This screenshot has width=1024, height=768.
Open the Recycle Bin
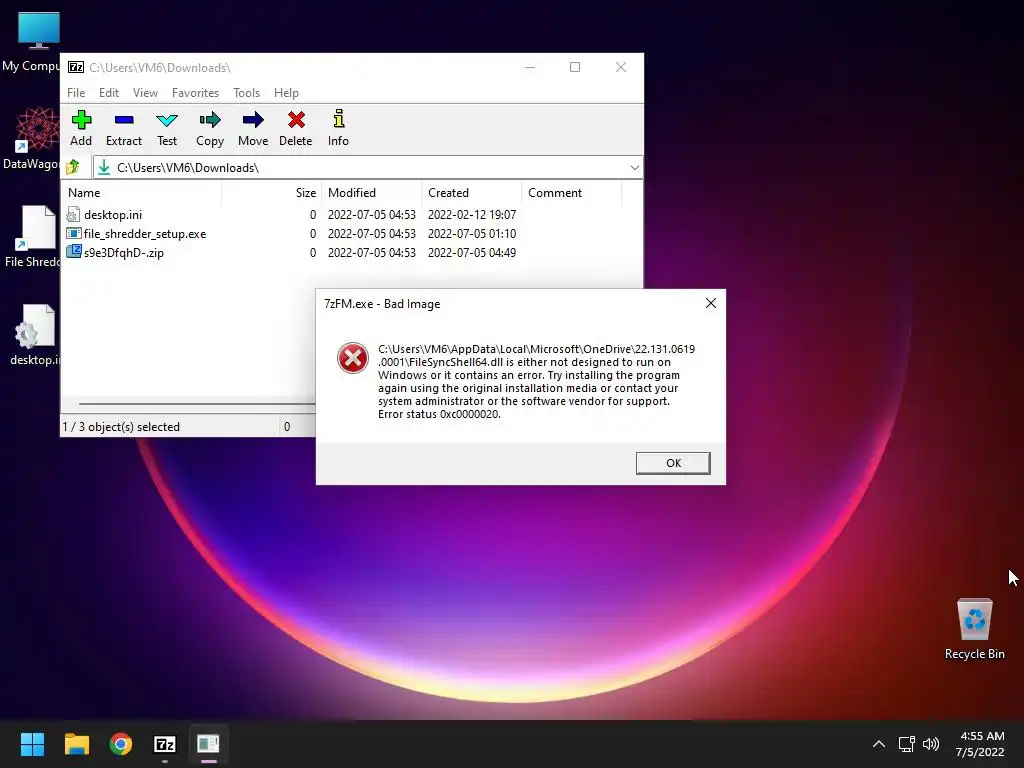point(974,629)
